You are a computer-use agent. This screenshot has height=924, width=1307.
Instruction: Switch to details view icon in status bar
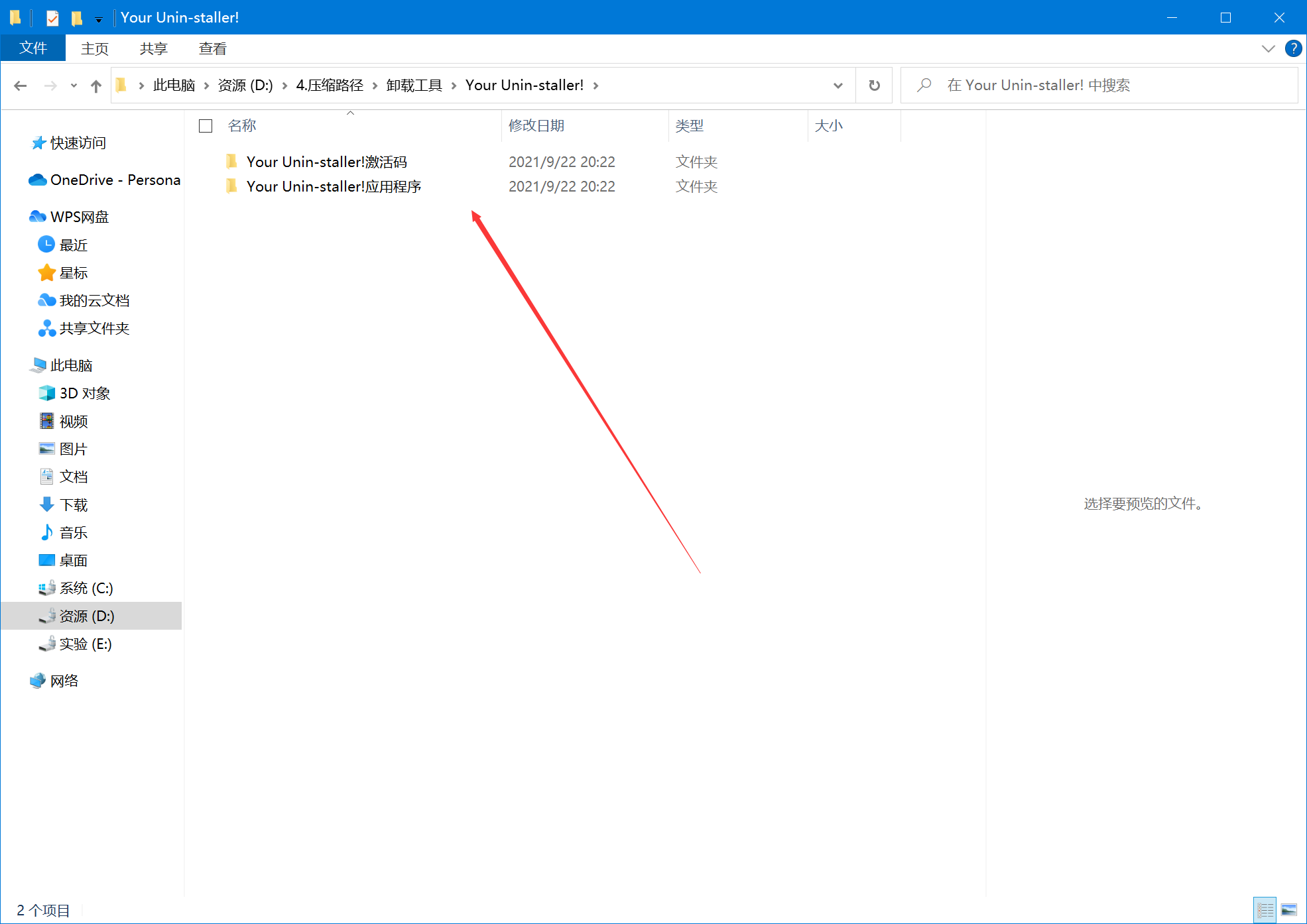(1265, 909)
